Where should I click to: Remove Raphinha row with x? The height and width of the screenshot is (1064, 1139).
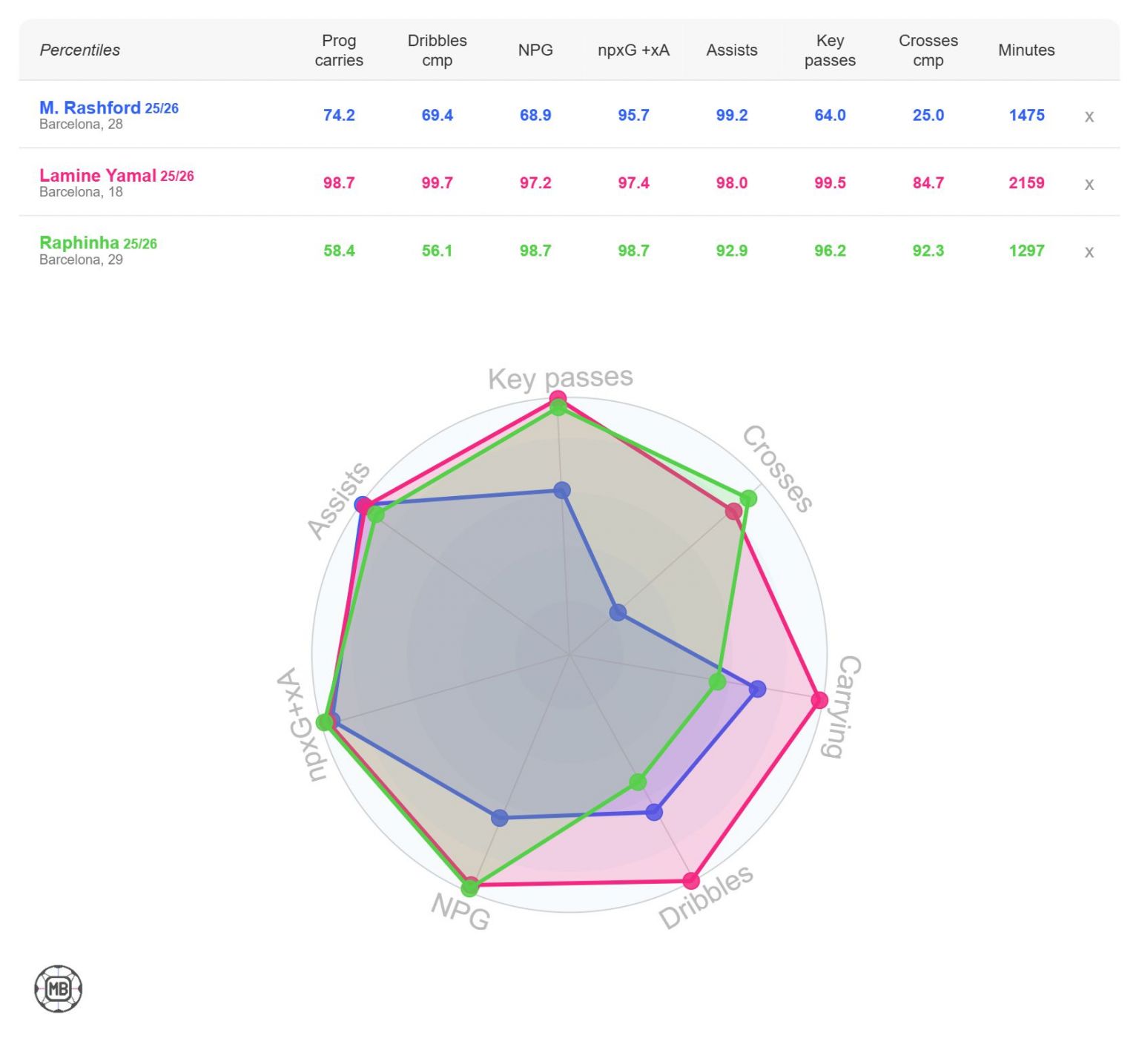point(1089,252)
